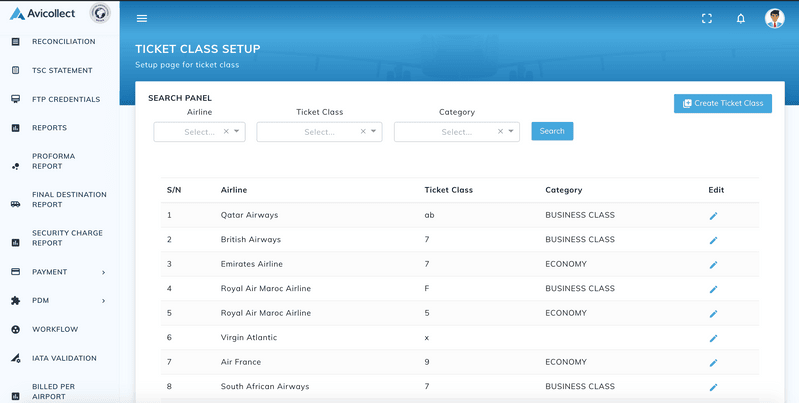This screenshot has width=800, height=403.
Task: Open the Ticket Class select dropdown
Action: coord(319,132)
